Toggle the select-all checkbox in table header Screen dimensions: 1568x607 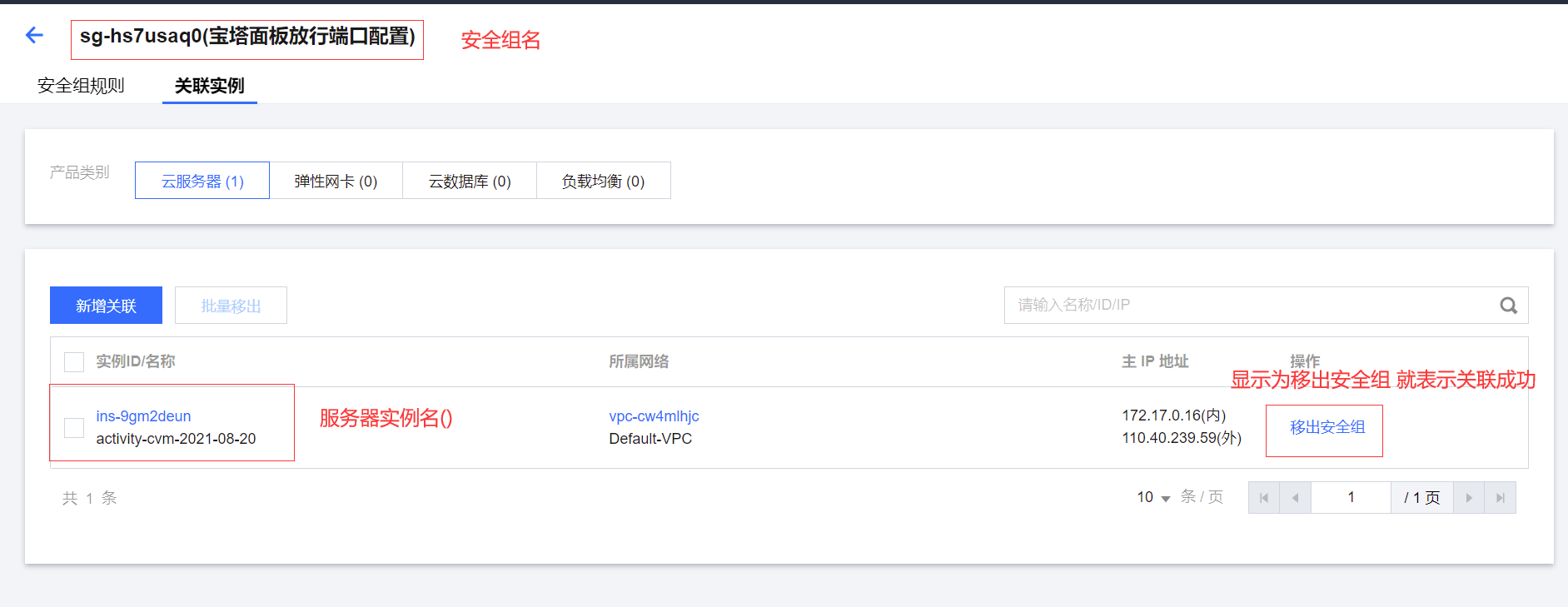[x=74, y=362]
